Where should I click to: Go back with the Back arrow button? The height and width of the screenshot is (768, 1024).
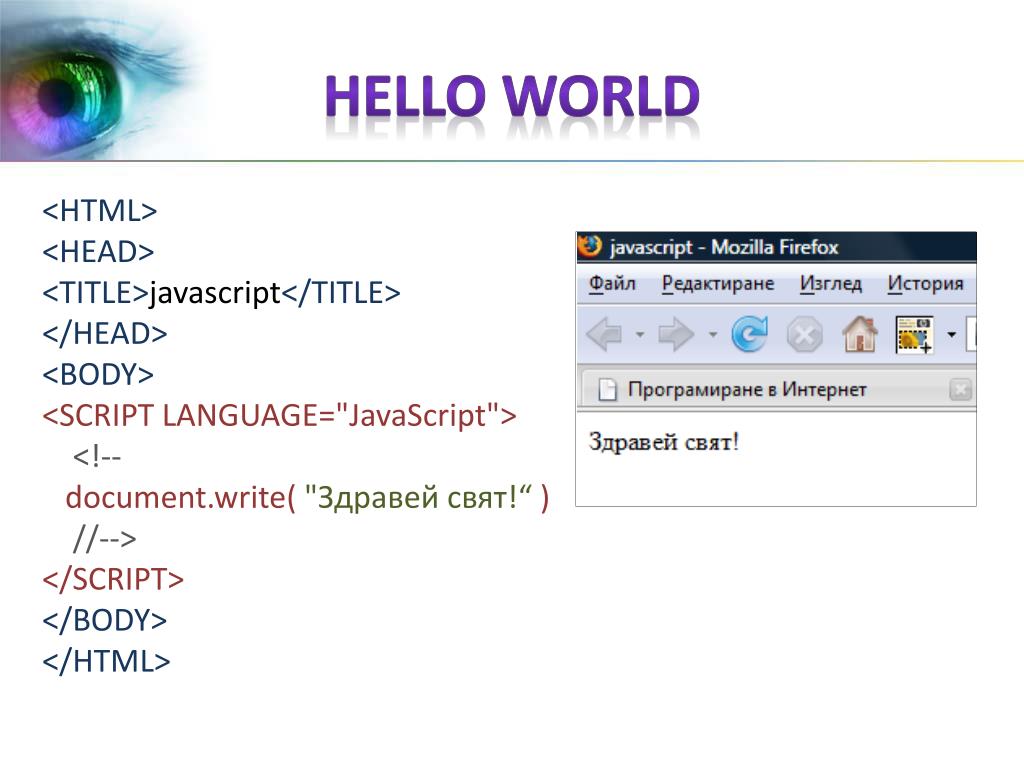pos(605,334)
